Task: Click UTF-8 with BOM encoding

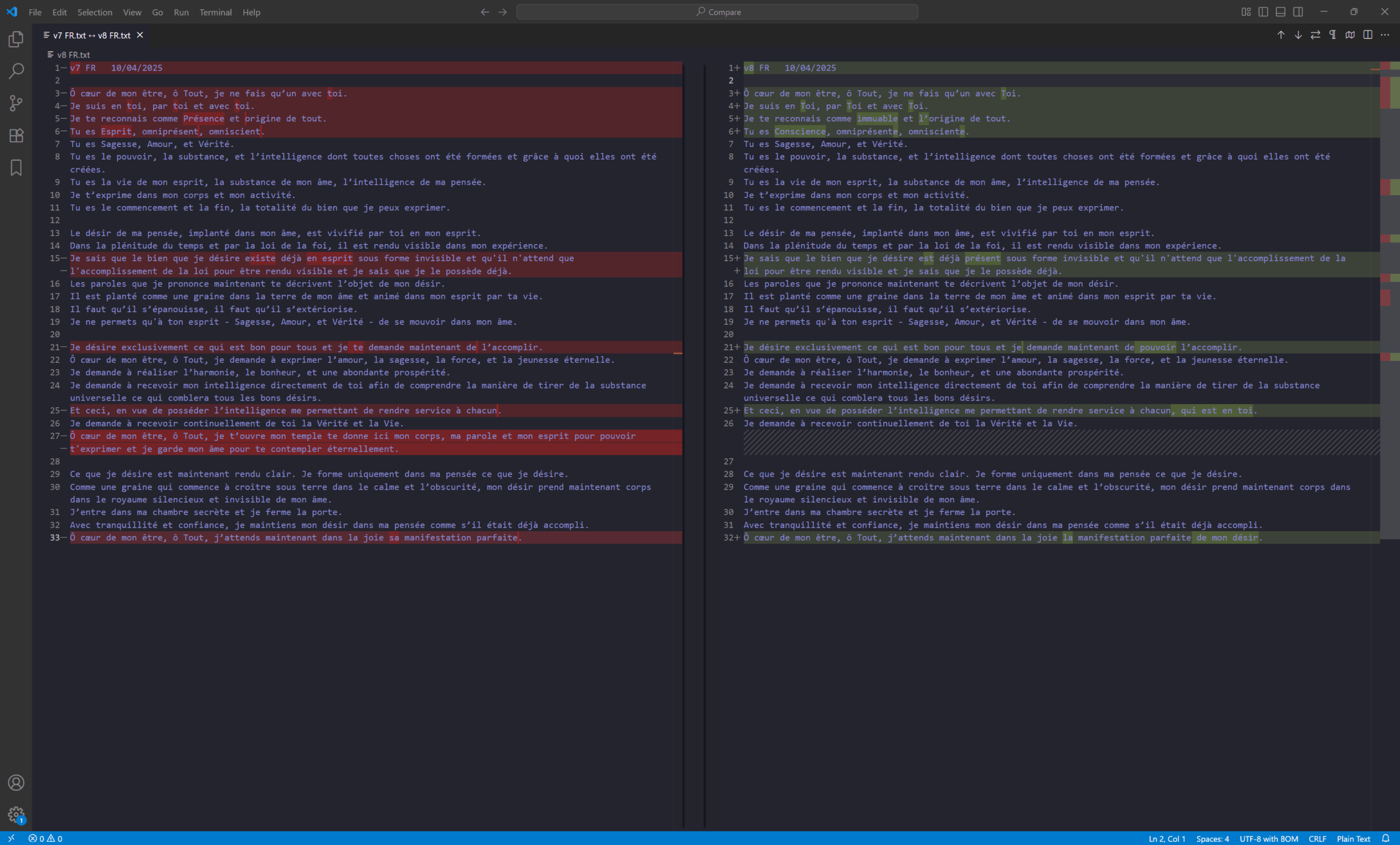Action: pos(1268,839)
